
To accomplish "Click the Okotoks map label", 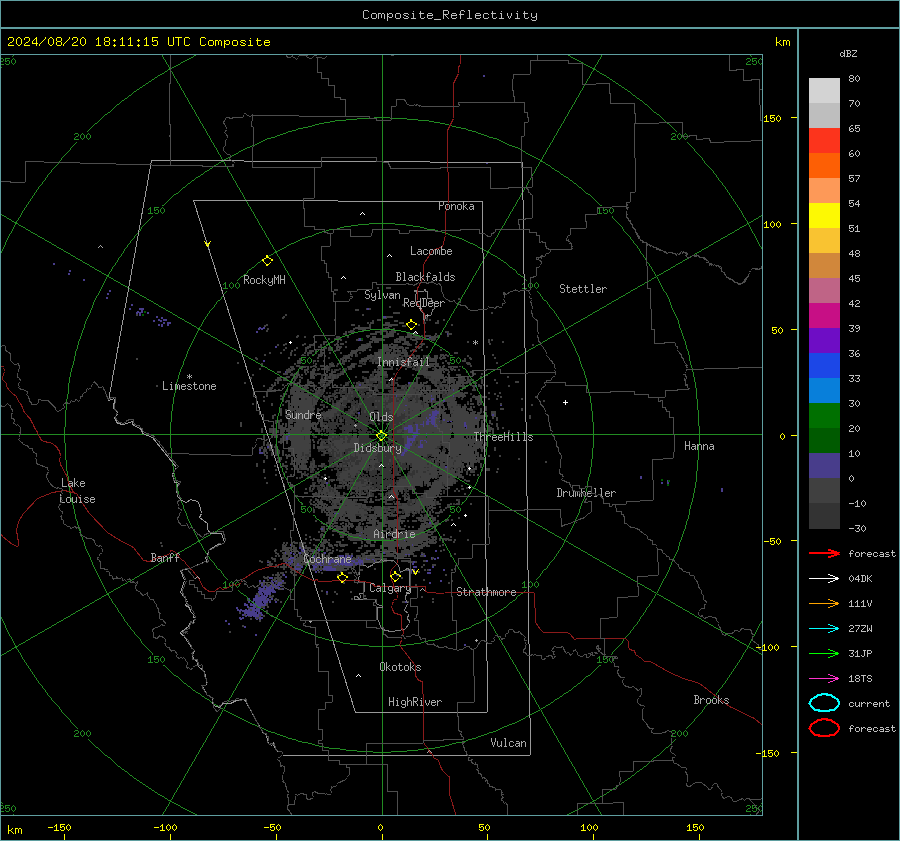I will (400, 667).
